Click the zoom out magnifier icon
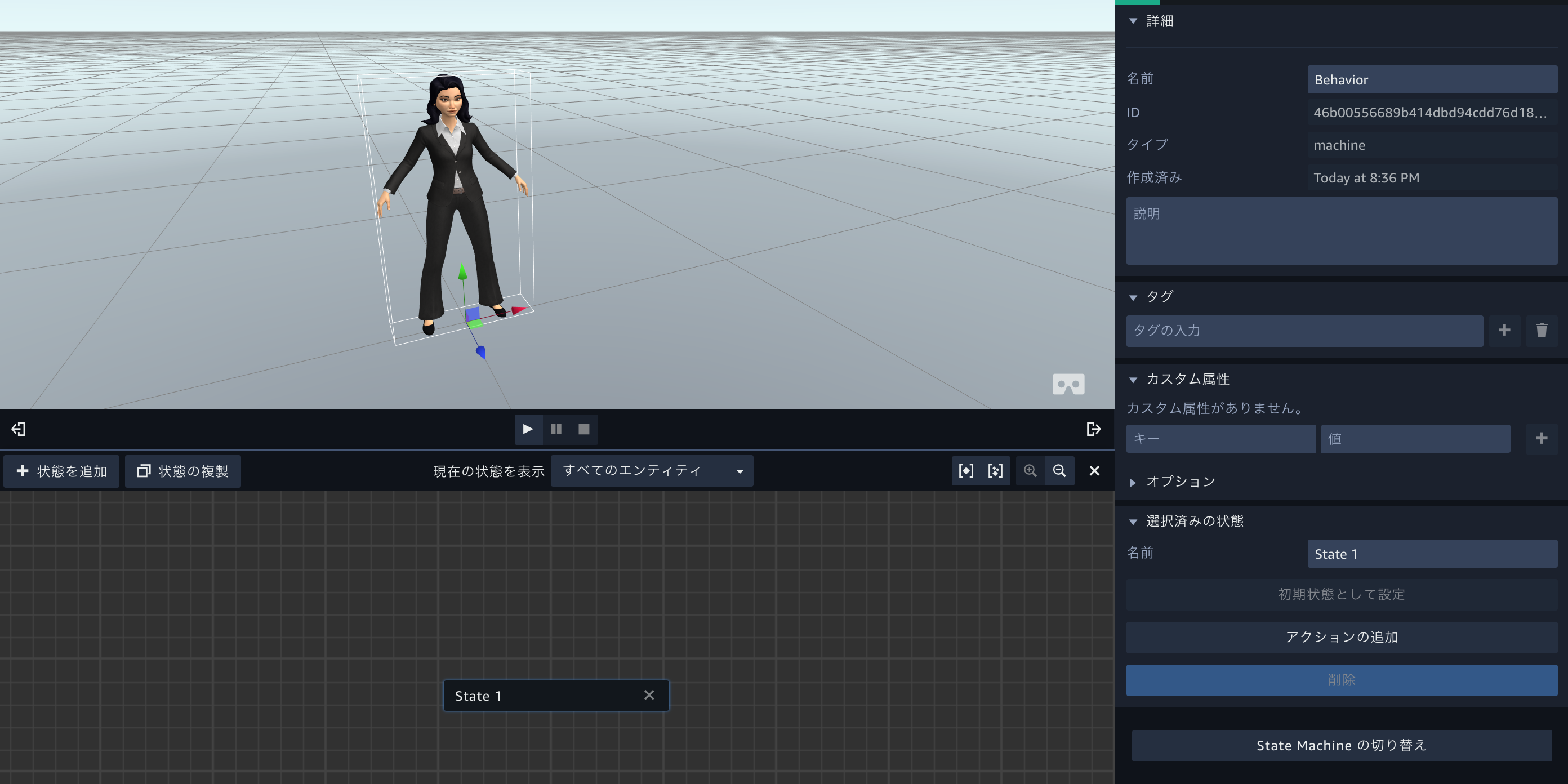Screen dimensions: 1568x784 coord(1059,470)
